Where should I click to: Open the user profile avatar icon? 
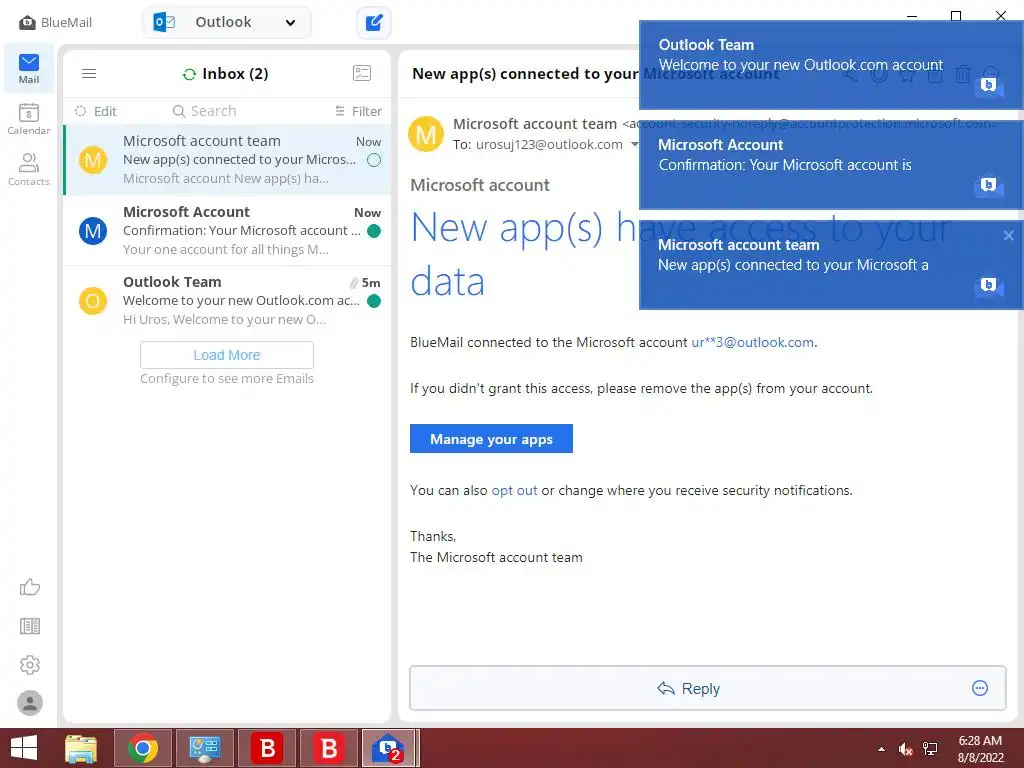29,703
